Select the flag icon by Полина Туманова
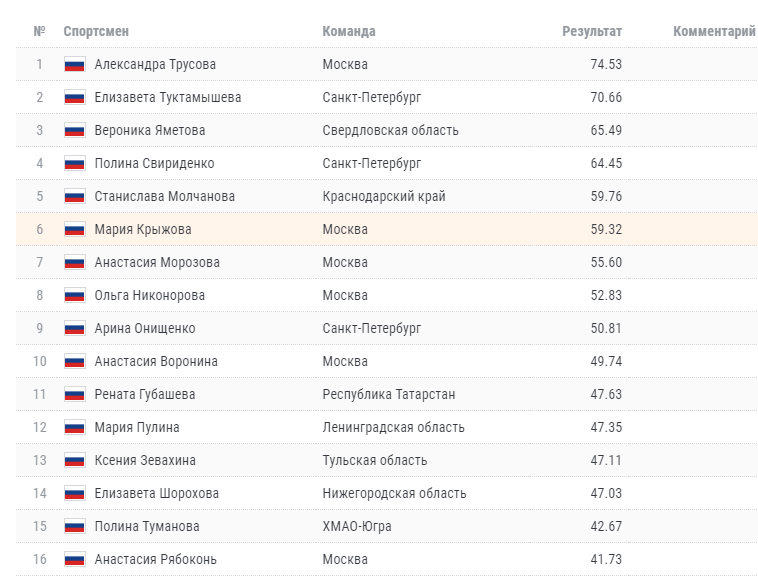Viewport: 758px width, 585px height. tap(75, 526)
